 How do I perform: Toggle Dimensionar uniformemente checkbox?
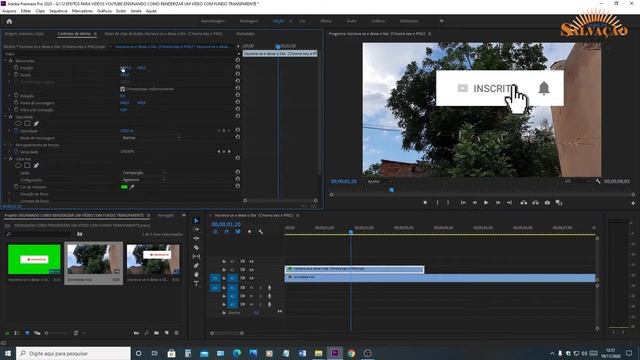tap(122, 89)
